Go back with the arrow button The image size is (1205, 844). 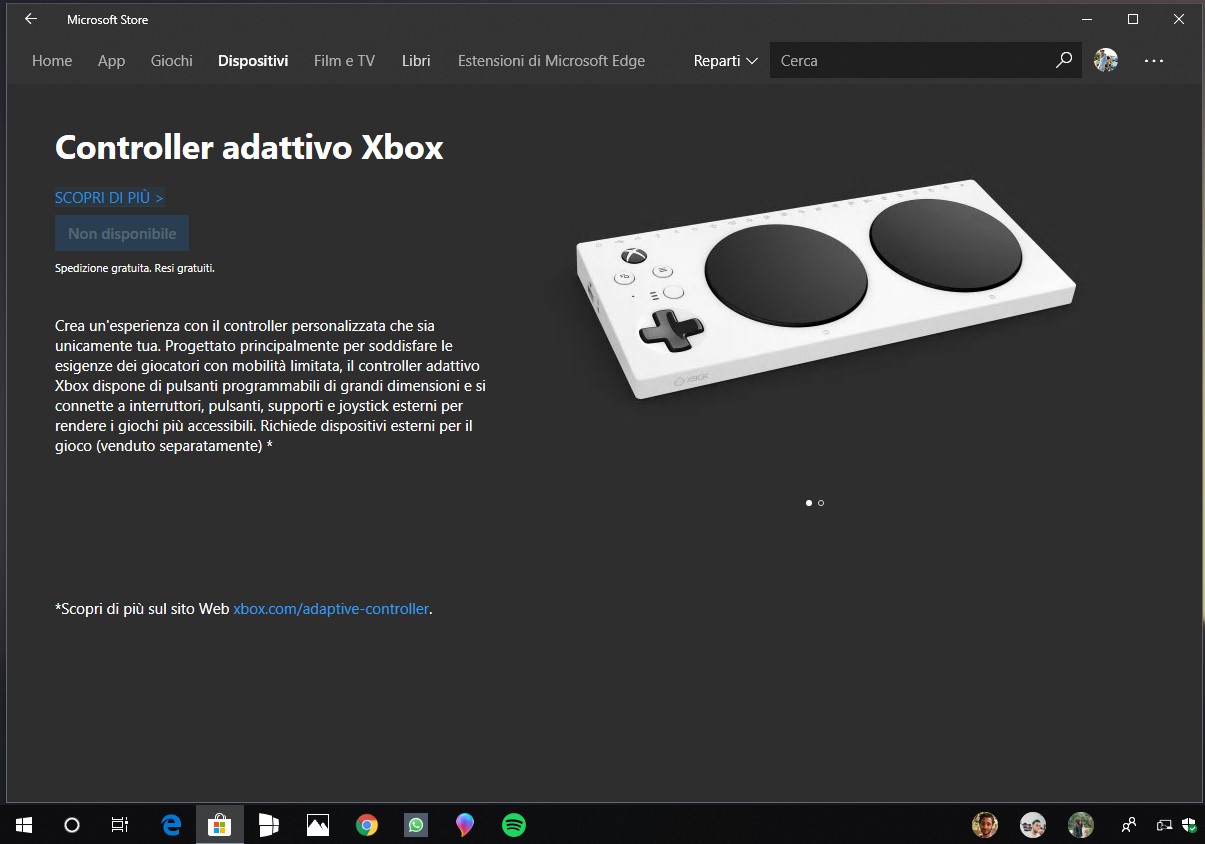[31, 19]
